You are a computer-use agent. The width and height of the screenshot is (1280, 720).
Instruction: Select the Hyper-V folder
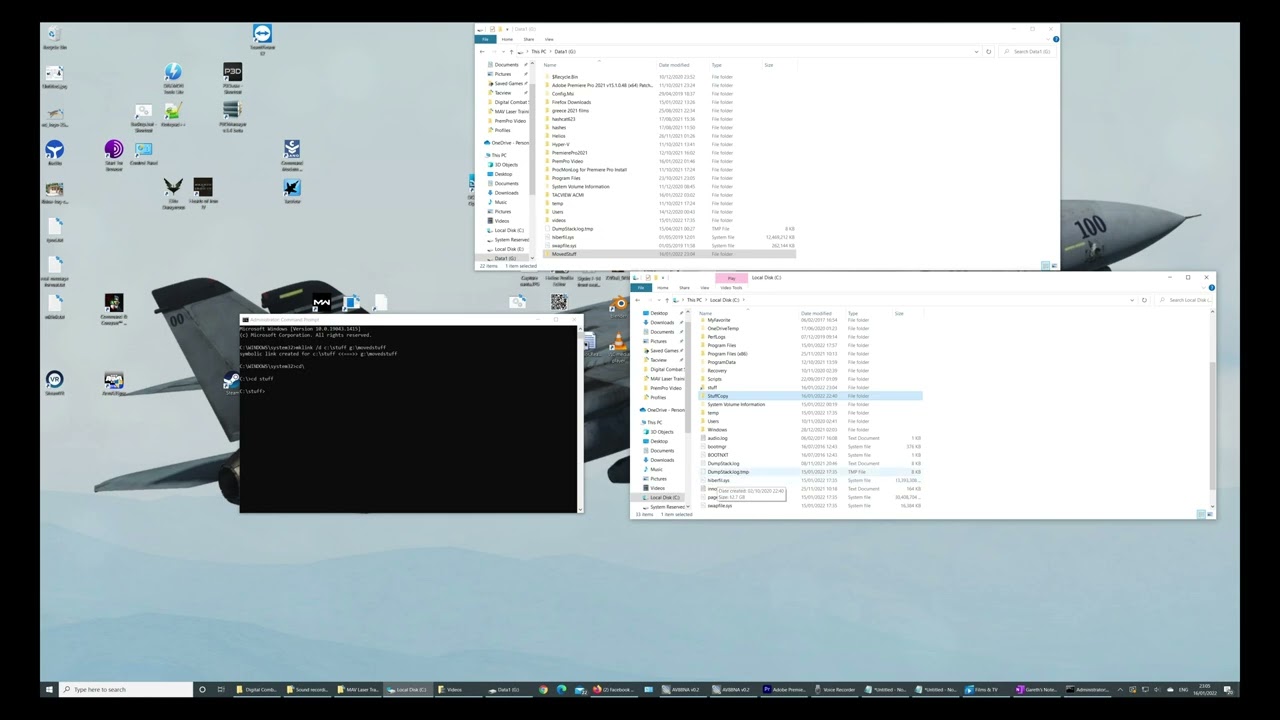(x=559, y=144)
